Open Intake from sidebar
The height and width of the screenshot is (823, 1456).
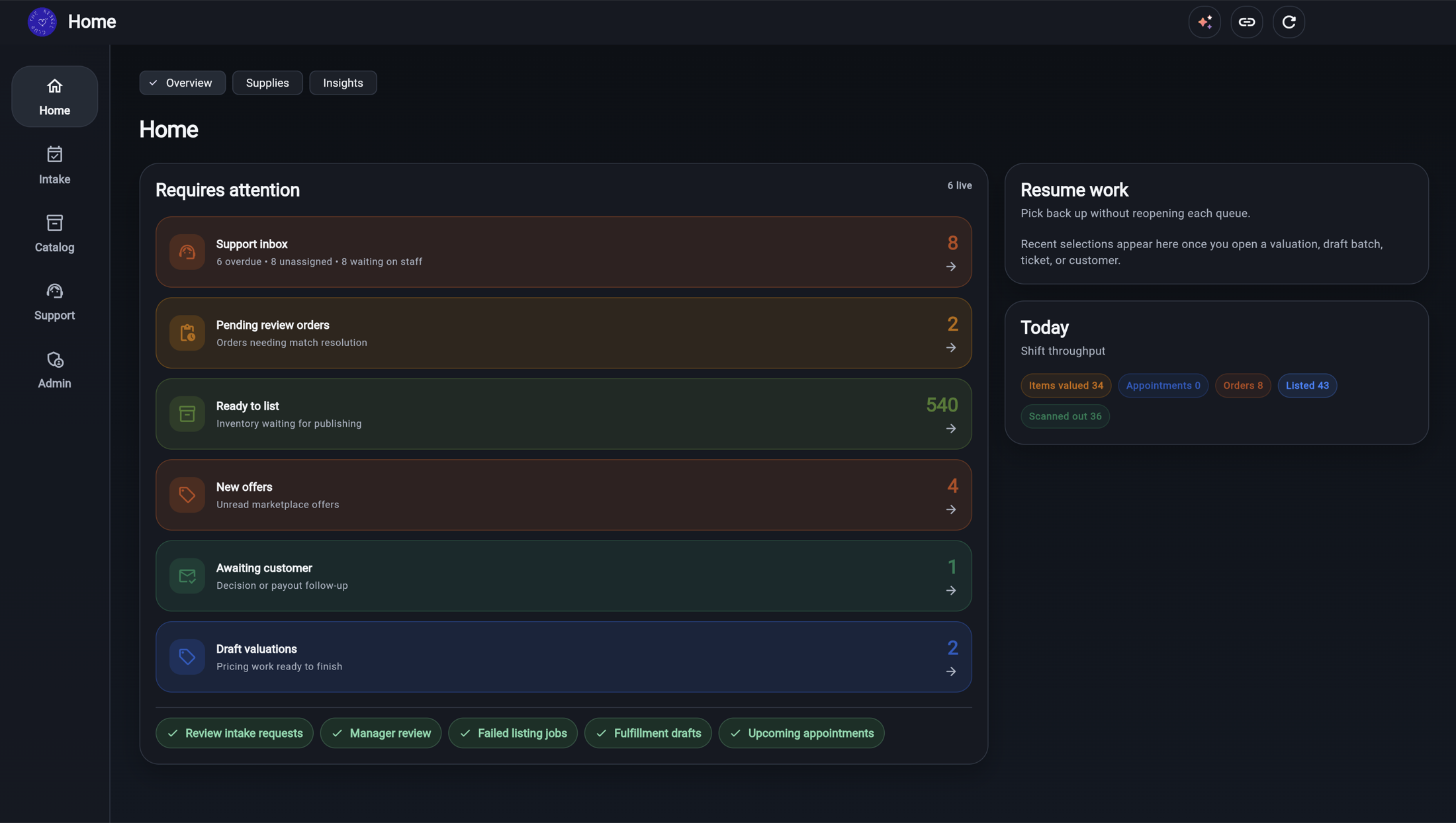pyautogui.click(x=54, y=165)
